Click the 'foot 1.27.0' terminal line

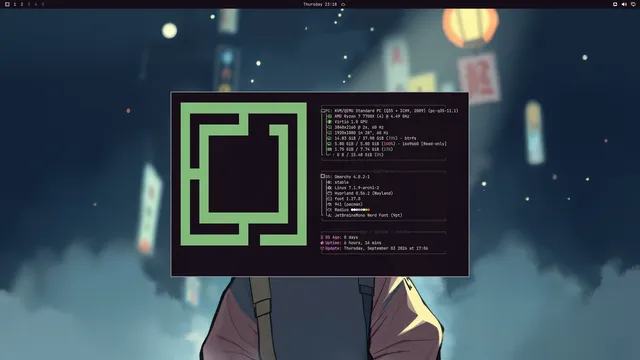coord(347,199)
